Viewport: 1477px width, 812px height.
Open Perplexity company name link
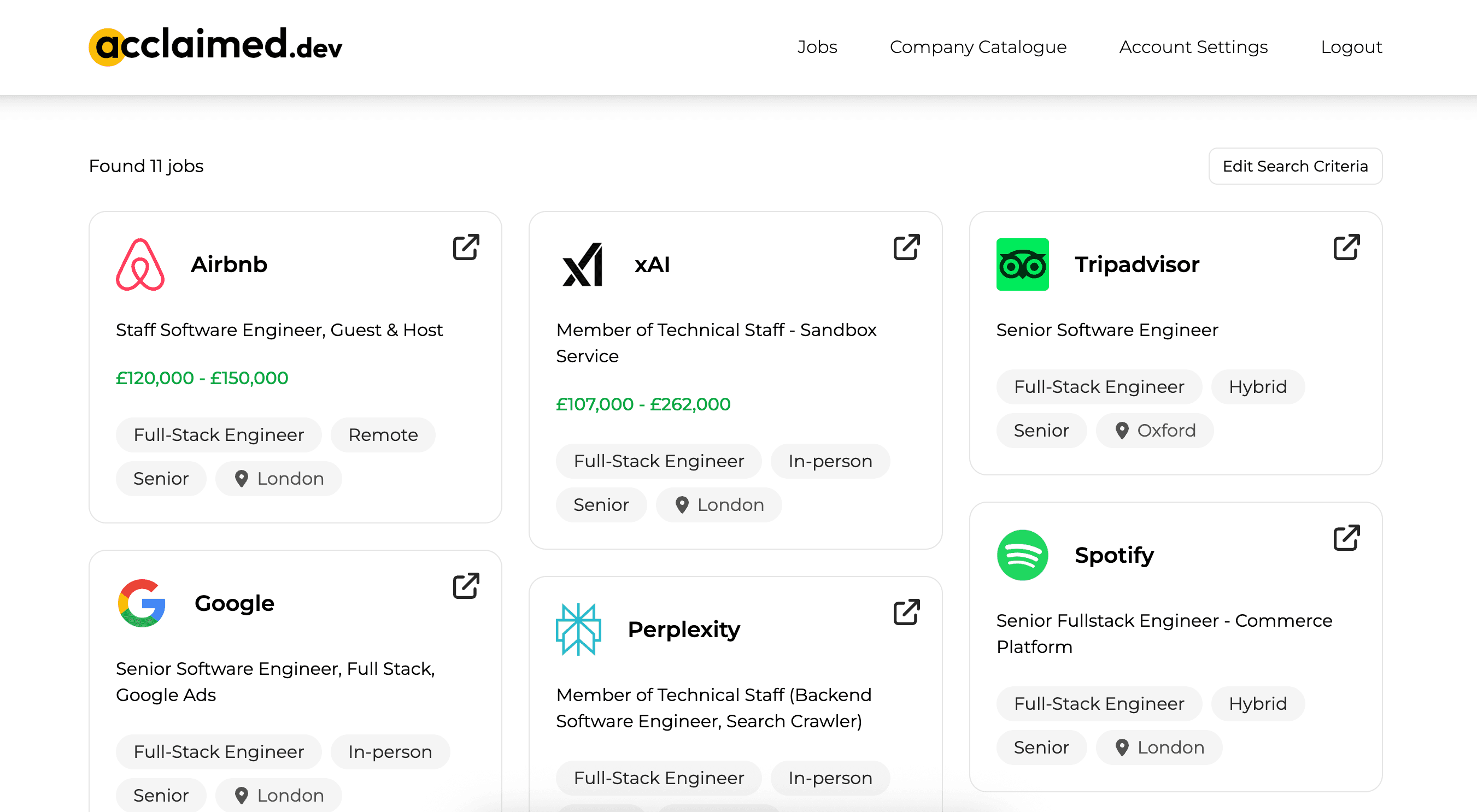pos(684,629)
